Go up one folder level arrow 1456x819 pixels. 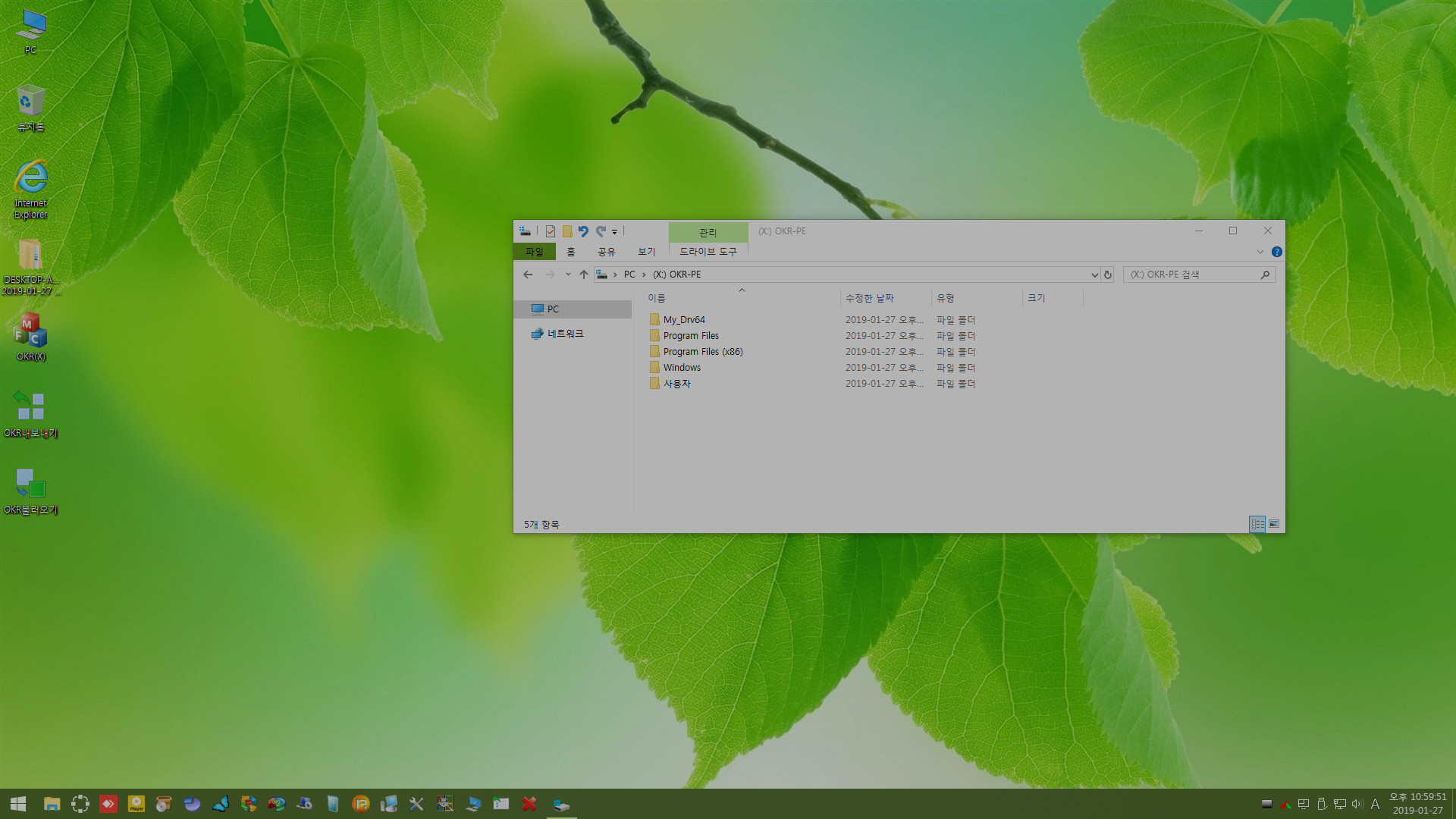click(583, 275)
